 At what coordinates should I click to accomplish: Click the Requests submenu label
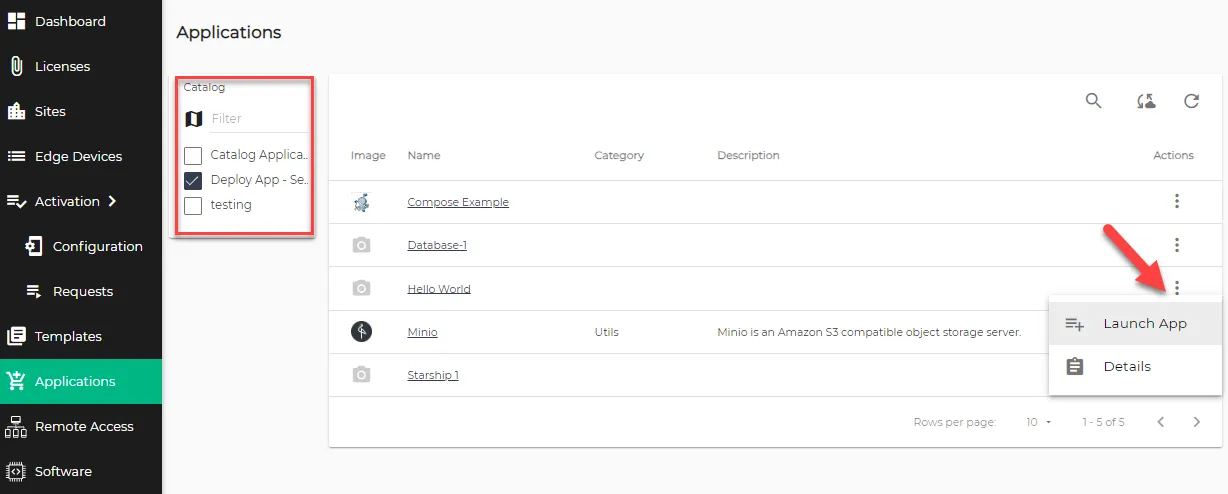click(83, 291)
